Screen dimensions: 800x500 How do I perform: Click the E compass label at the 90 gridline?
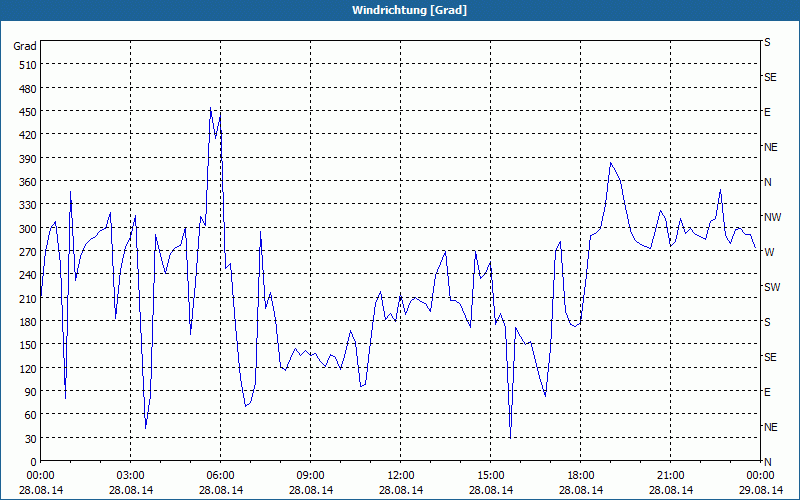(x=767, y=392)
